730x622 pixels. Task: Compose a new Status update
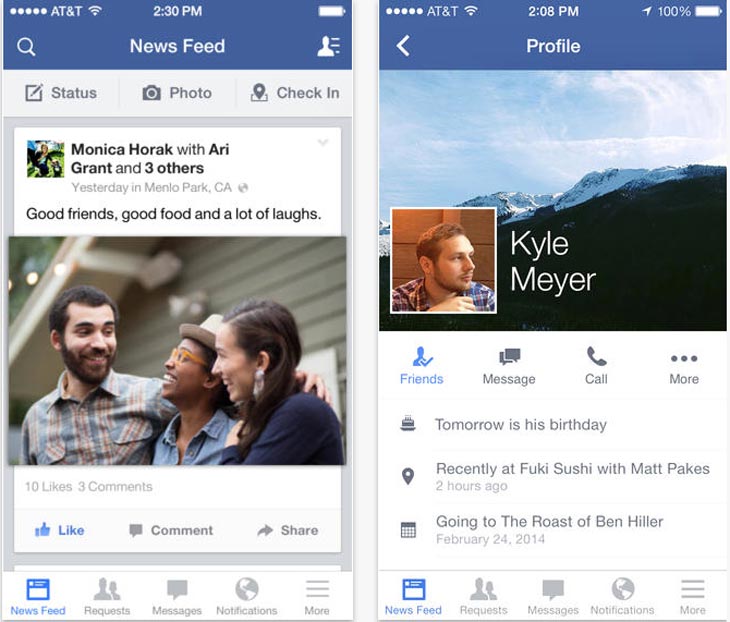tap(61, 93)
